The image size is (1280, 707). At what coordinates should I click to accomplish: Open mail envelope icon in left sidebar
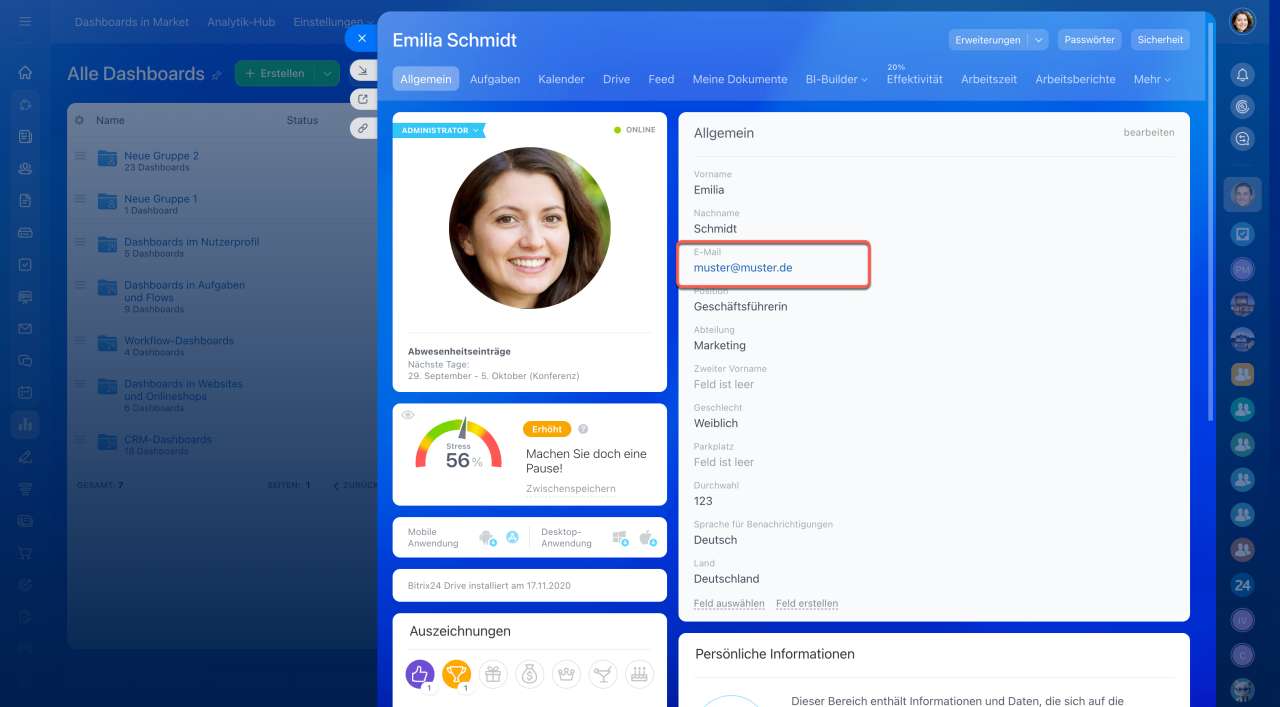tap(25, 329)
